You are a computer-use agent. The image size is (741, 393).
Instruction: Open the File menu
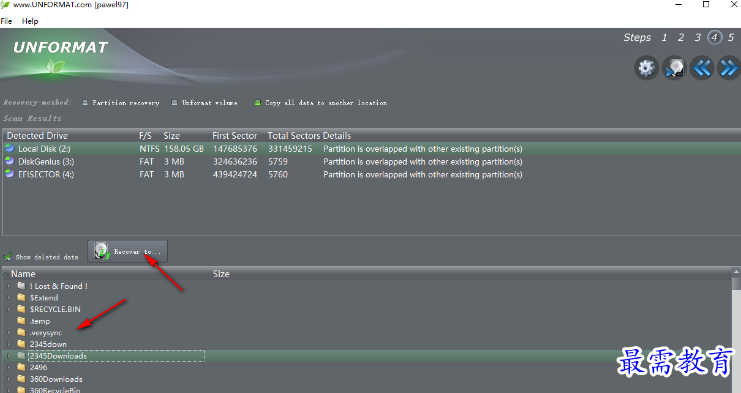[6, 21]
